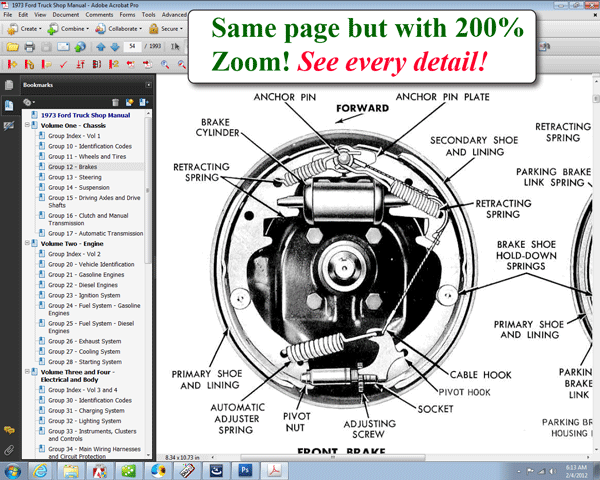Viewport: 600px width, 480px height.
Task: Open the Forms menu
Action: click(127, 15)
